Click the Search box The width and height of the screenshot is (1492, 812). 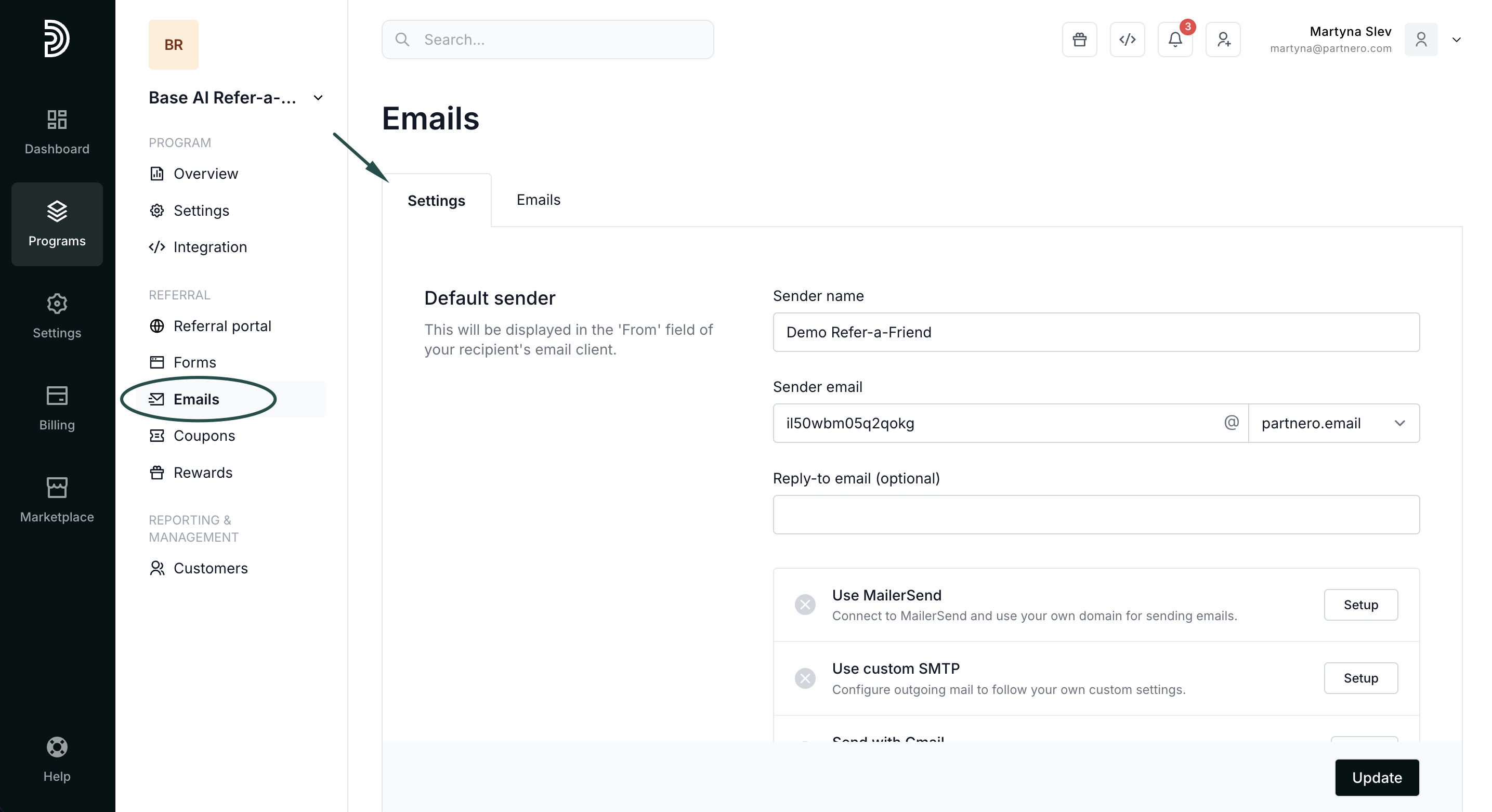click(x=547, y=40)
